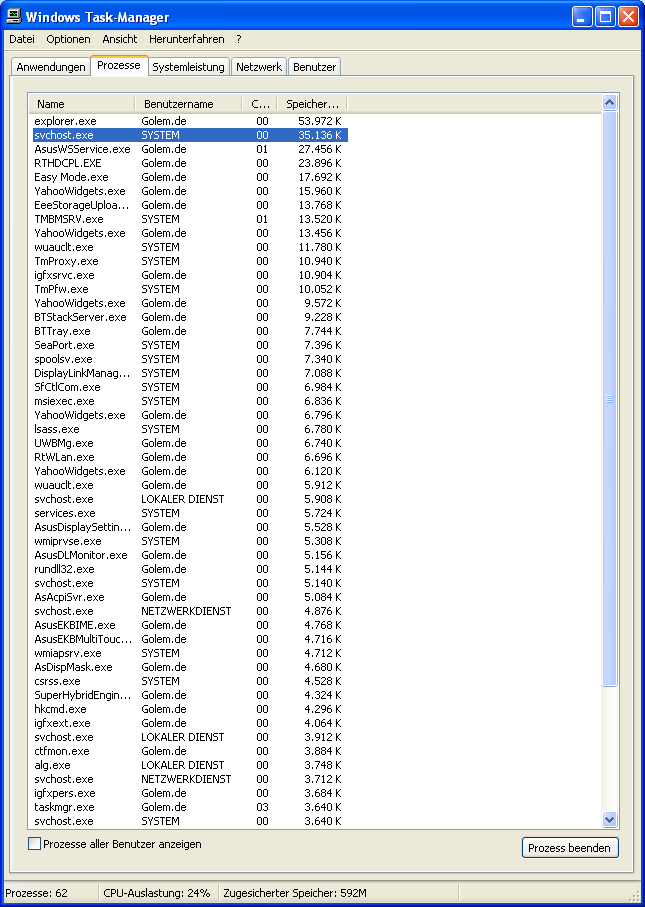The width and height of the screenshot is (645, 907).
Task: Select the services.exe process
Action: click(x=190, y=513)
